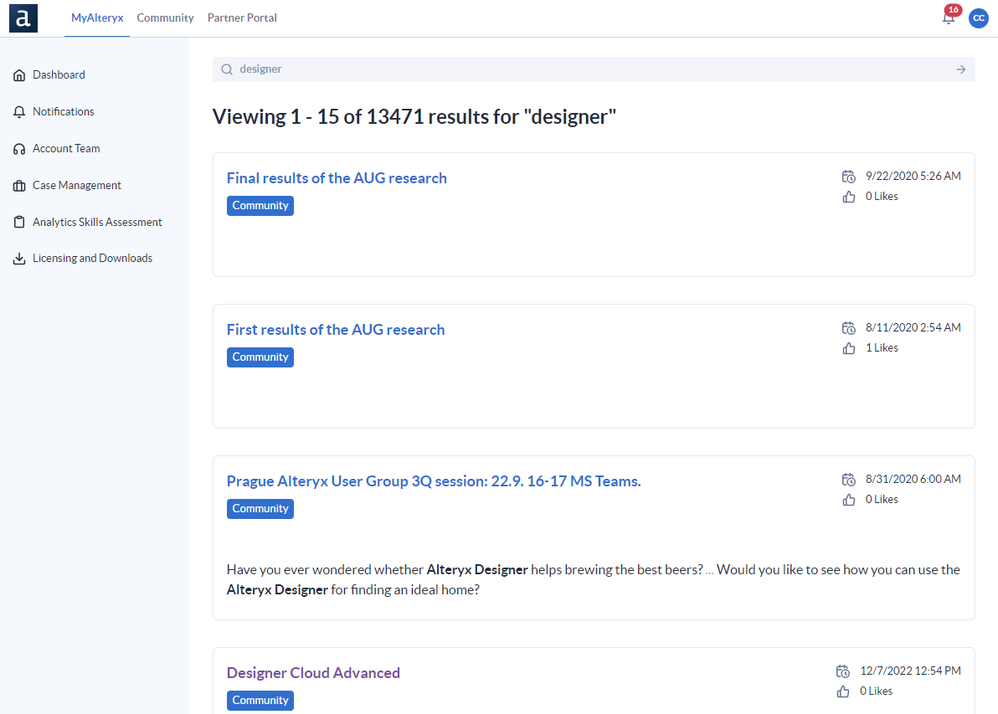
Task: Click the date "9/22/2020 5:26 AM"
Action: pos(913,176)
